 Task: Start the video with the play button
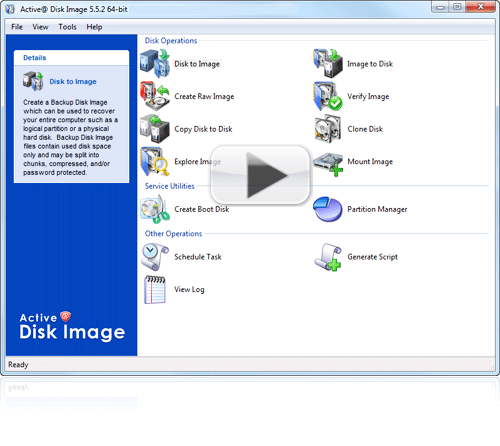[260, 175]
